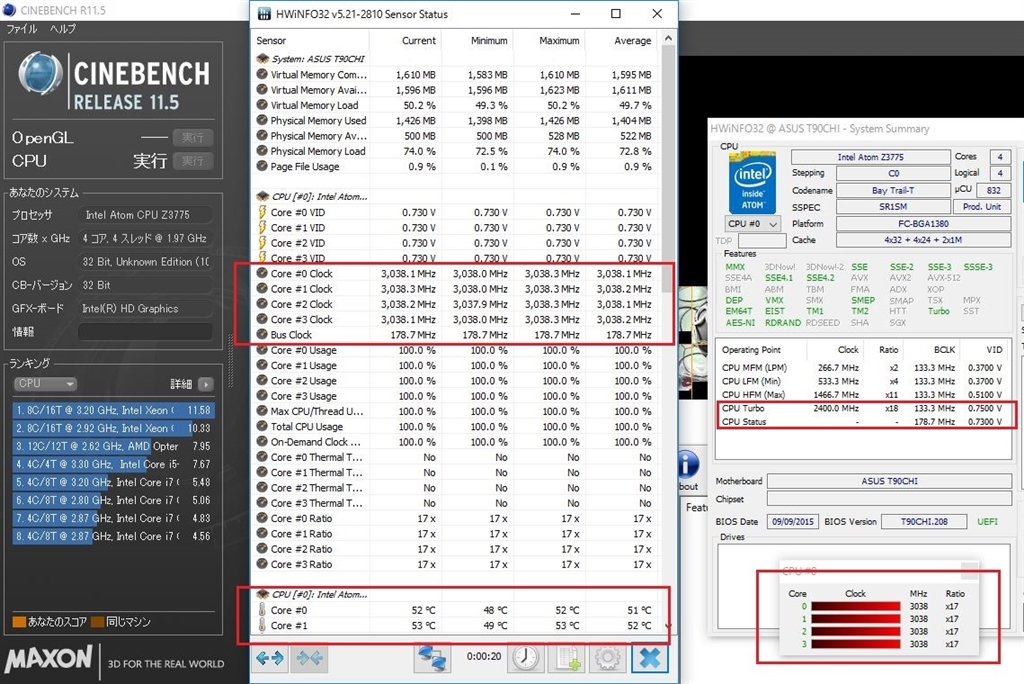The width and height of the screenshot is (1024, 684).
Task: Expand all sensor columns with the blue arrows icon
Action: 270,658
